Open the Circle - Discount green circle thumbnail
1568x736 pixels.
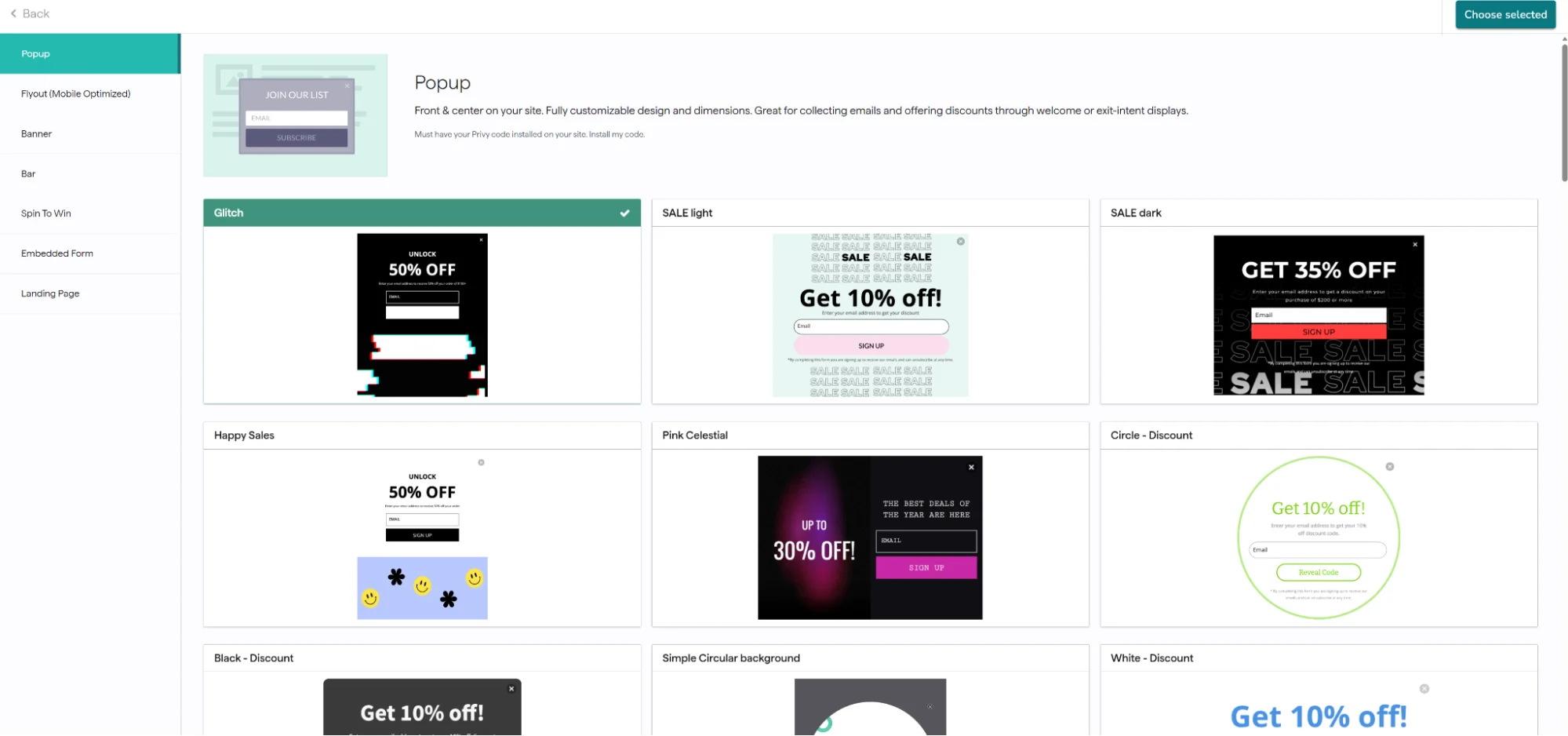click(x=1319, y=537)
